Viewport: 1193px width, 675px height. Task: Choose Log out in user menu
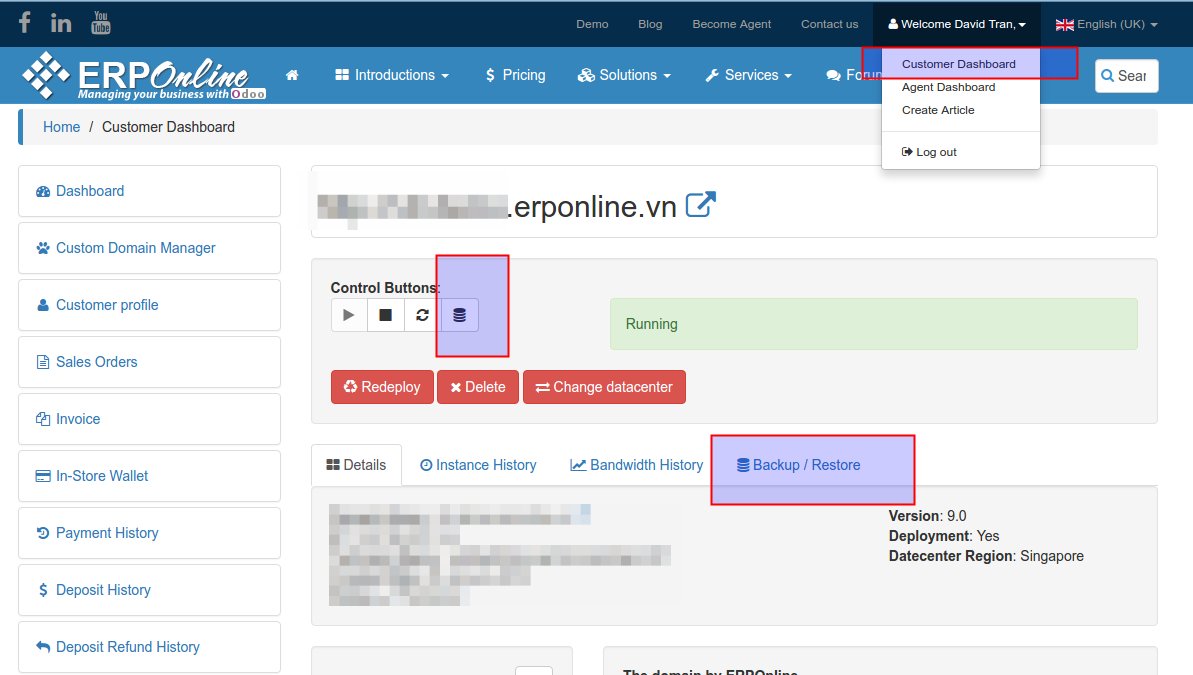(929, 152)
